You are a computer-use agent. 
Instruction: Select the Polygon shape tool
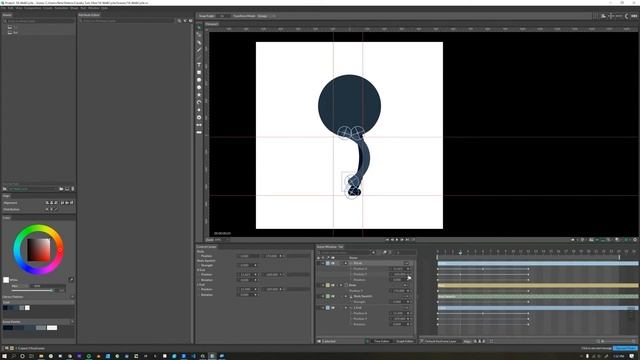coord(199,87)
